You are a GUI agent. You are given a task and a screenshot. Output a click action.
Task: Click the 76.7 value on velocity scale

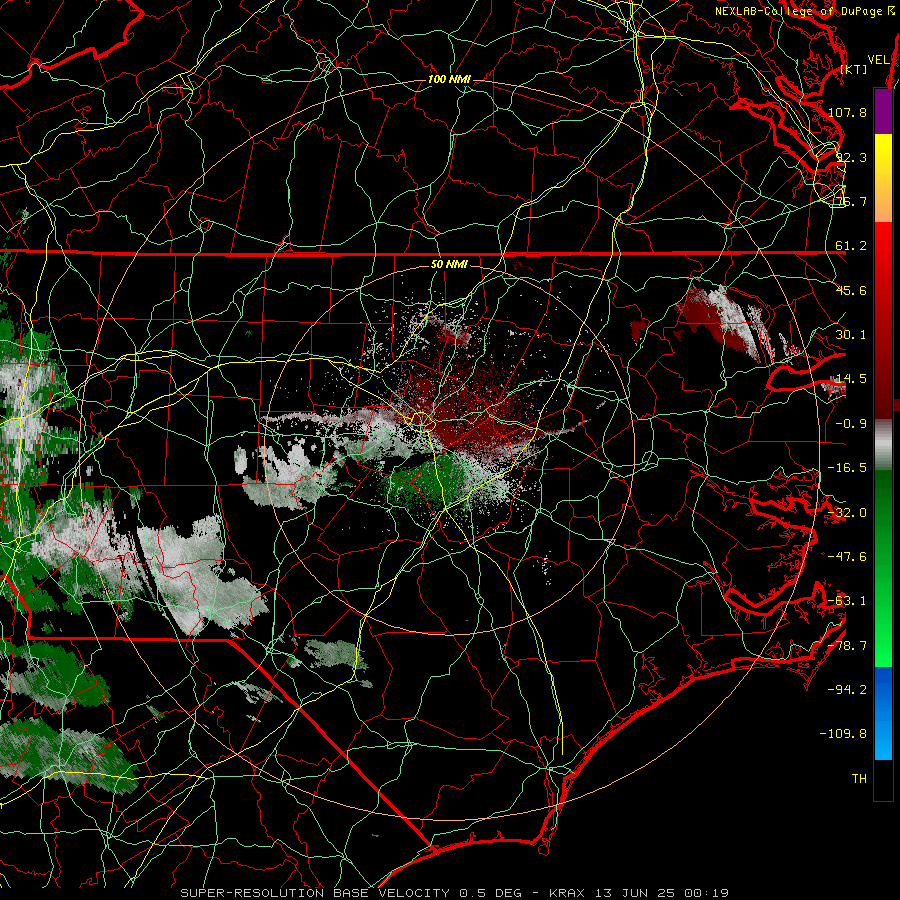pyautogui.click(x=851, y=201)
